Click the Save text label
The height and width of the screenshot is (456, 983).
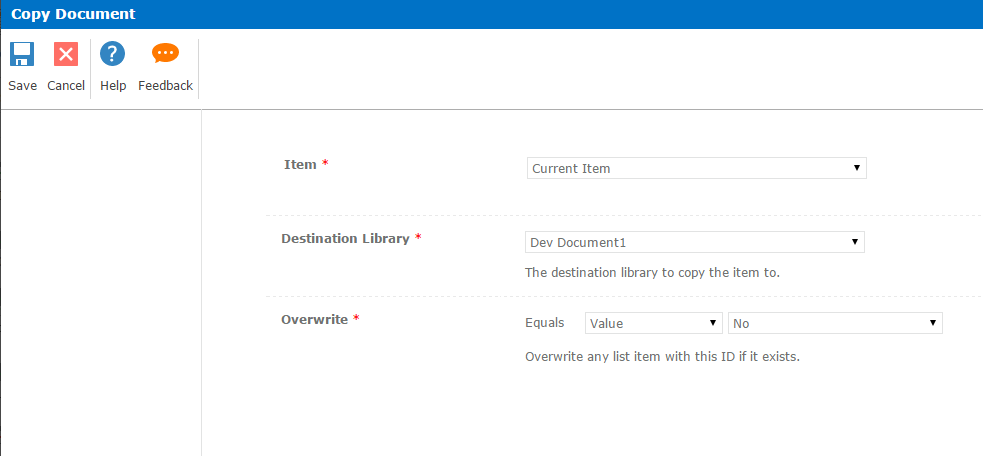tap(22, 86)
